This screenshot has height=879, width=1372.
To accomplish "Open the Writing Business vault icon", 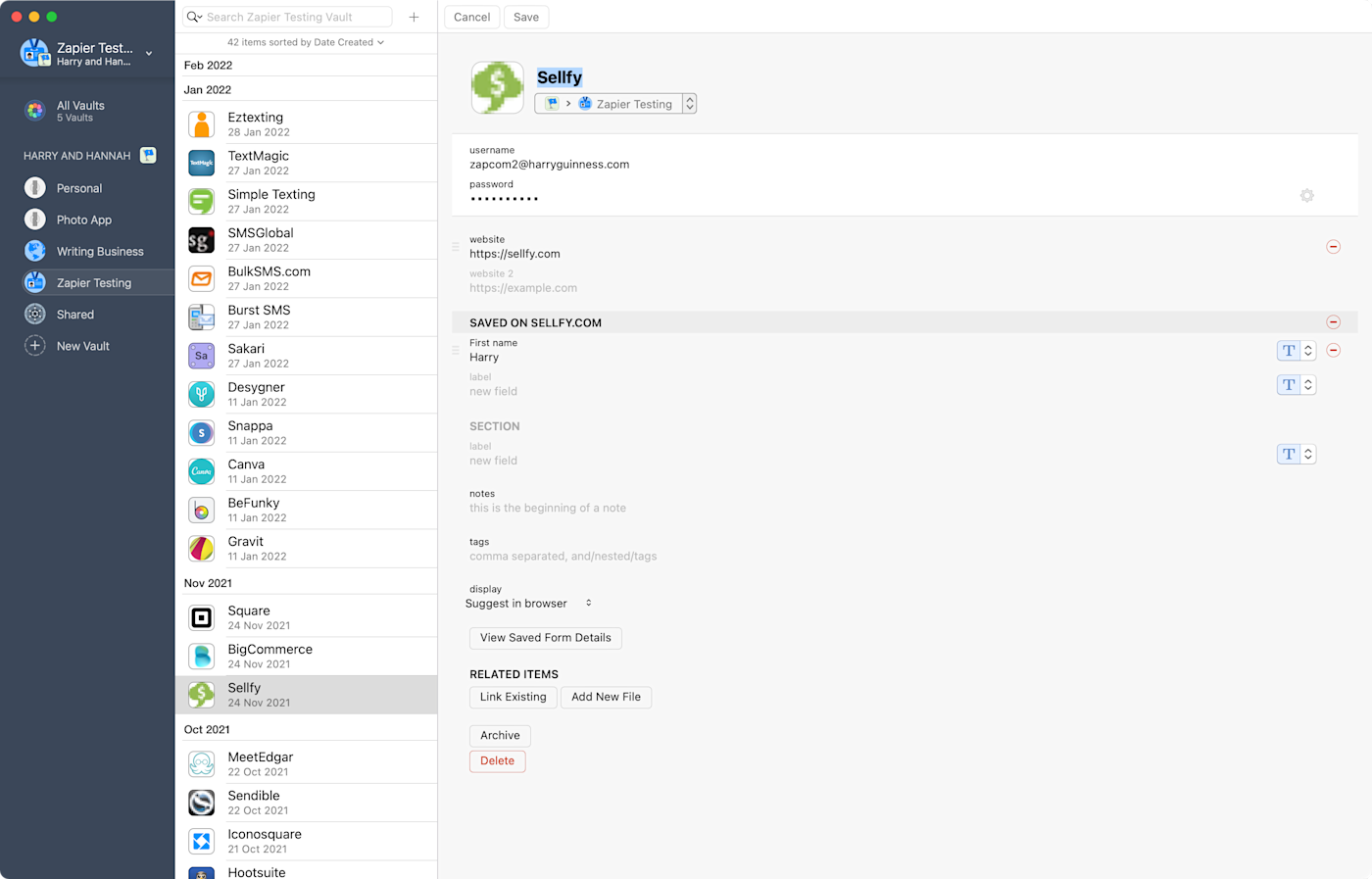I will pos(35,251).
